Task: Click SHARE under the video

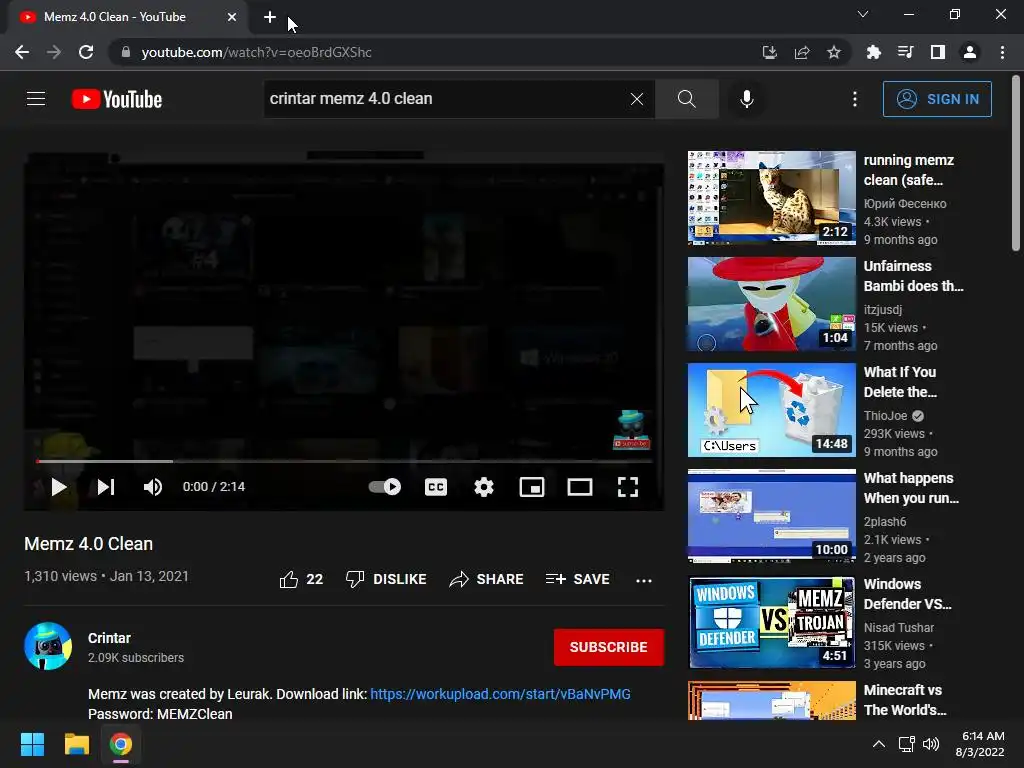Action: pos(487,579)
